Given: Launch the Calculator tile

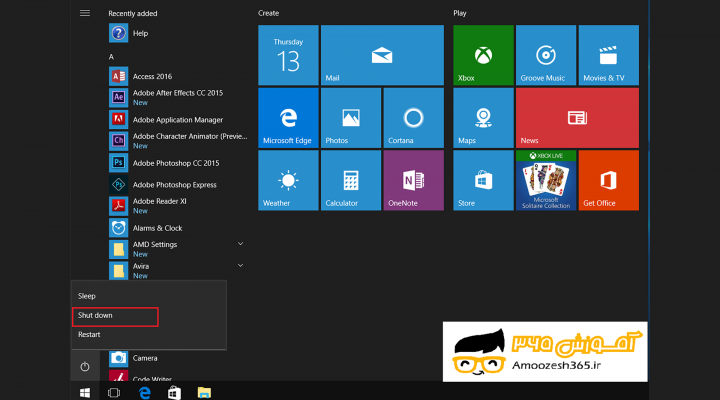Looking at the screenshot, I should (351, 180).
